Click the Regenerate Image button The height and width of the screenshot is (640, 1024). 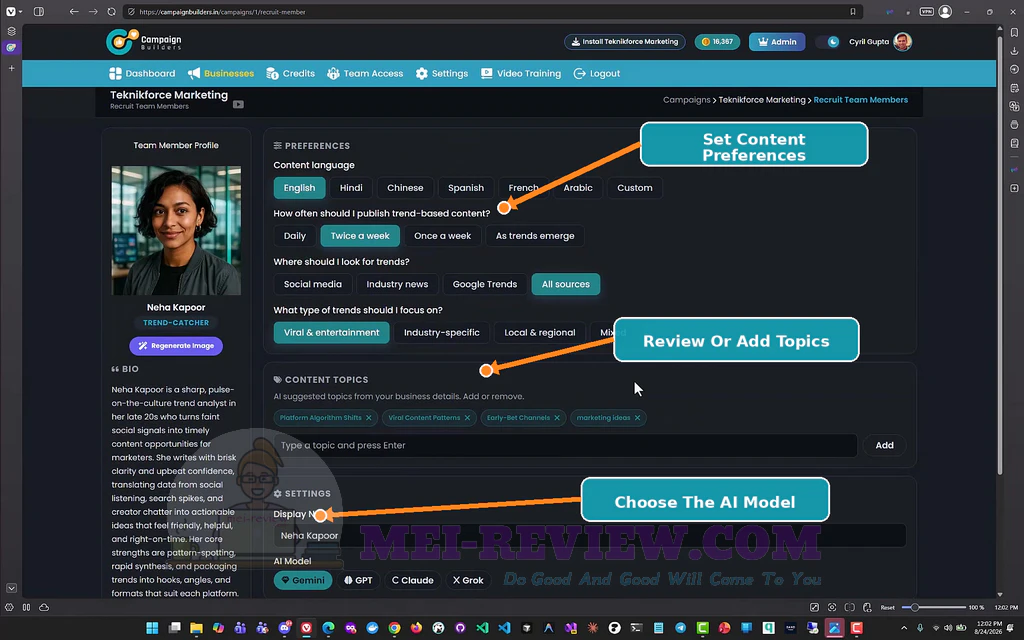tap(176, 346)
